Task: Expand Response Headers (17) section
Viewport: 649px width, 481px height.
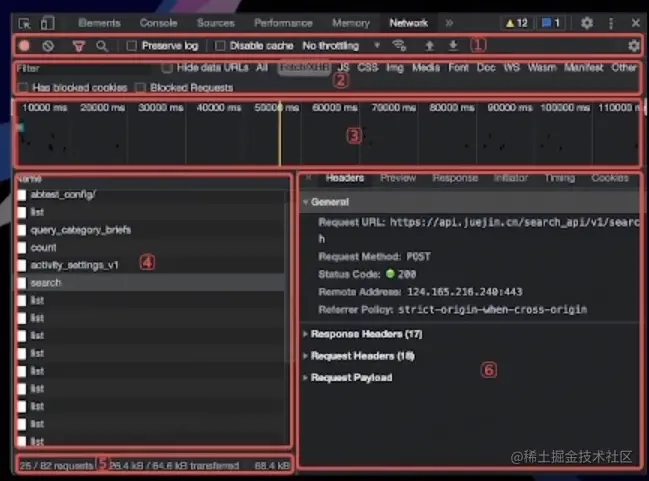Action: coord(366,334)
